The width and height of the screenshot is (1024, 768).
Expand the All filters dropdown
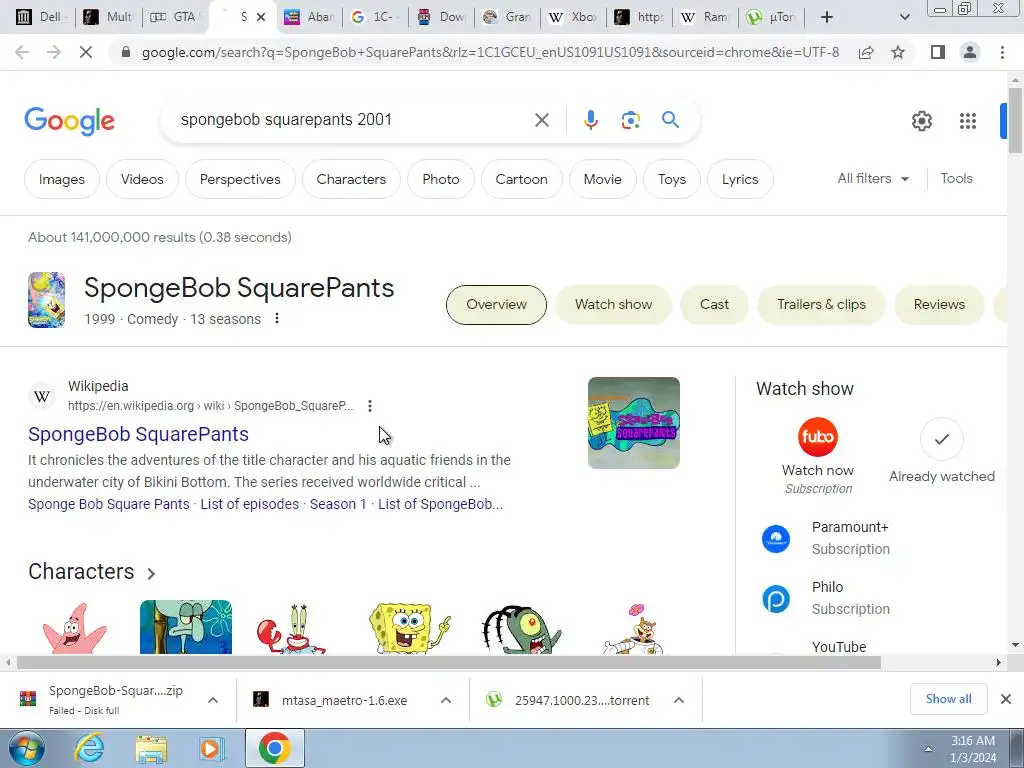coord(873,178)
